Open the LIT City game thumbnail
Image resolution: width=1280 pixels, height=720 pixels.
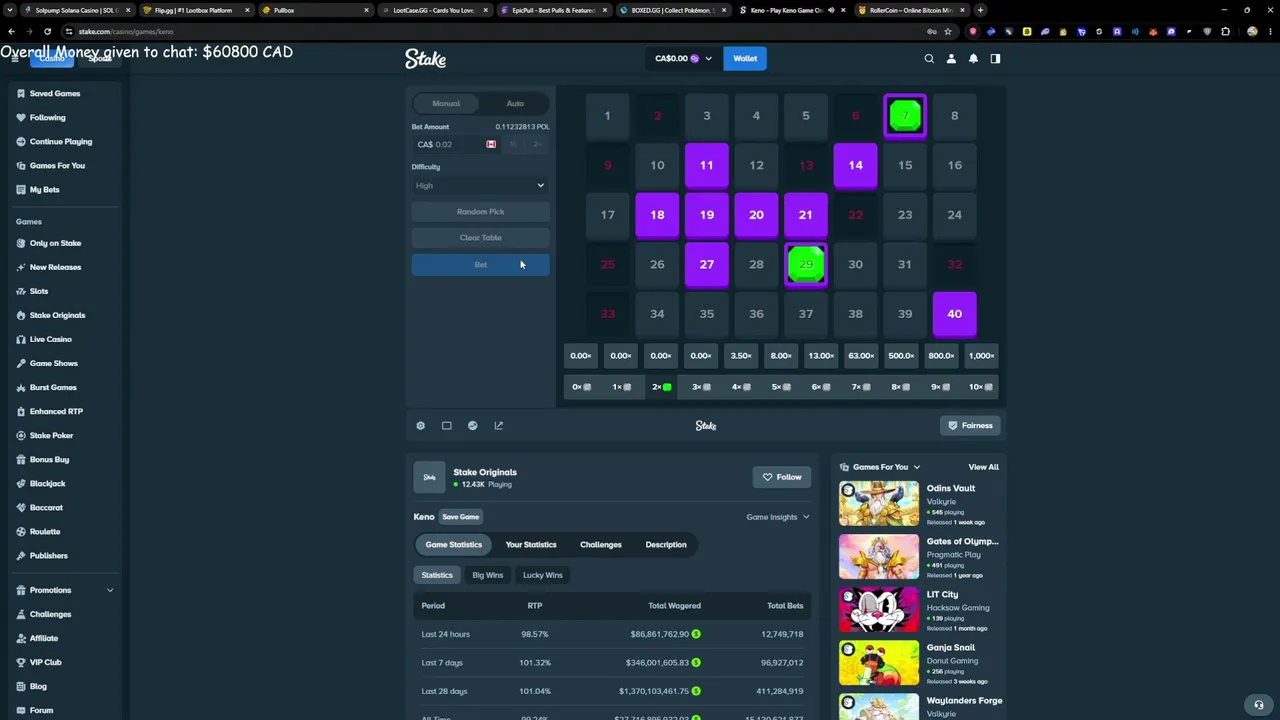(879, 610)
